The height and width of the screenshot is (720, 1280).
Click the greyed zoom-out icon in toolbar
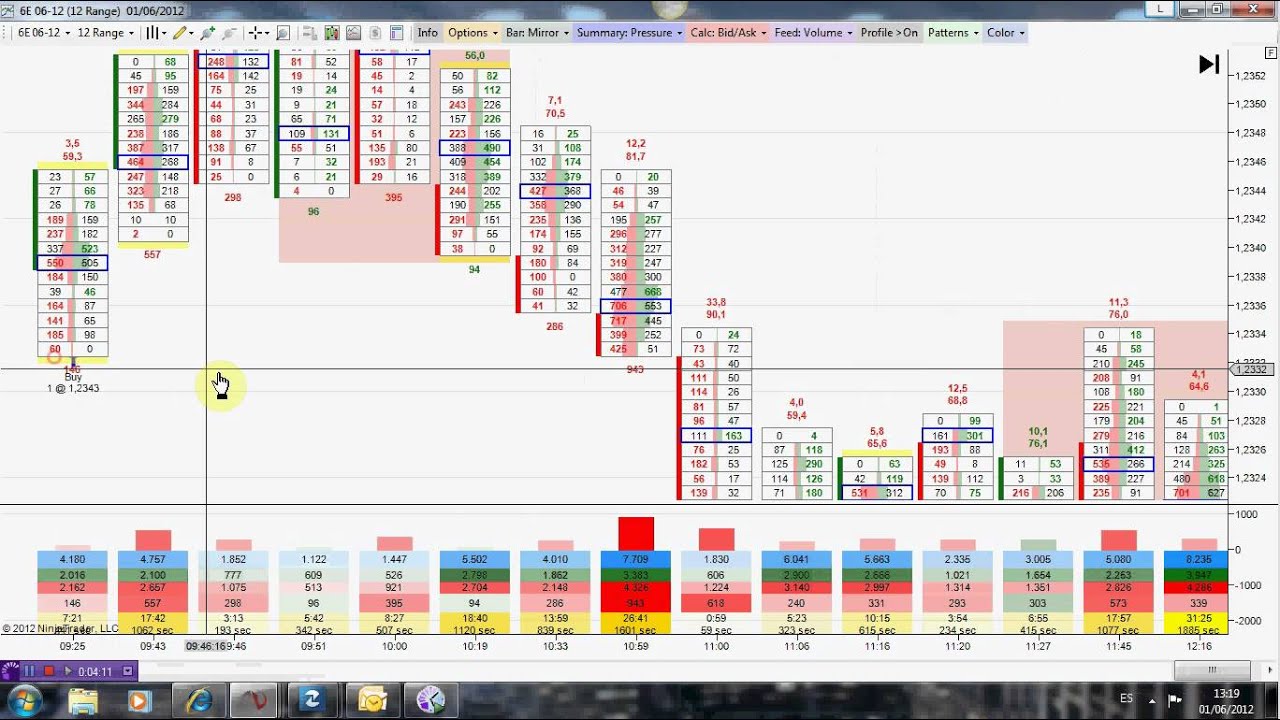[x=230, y=33]
